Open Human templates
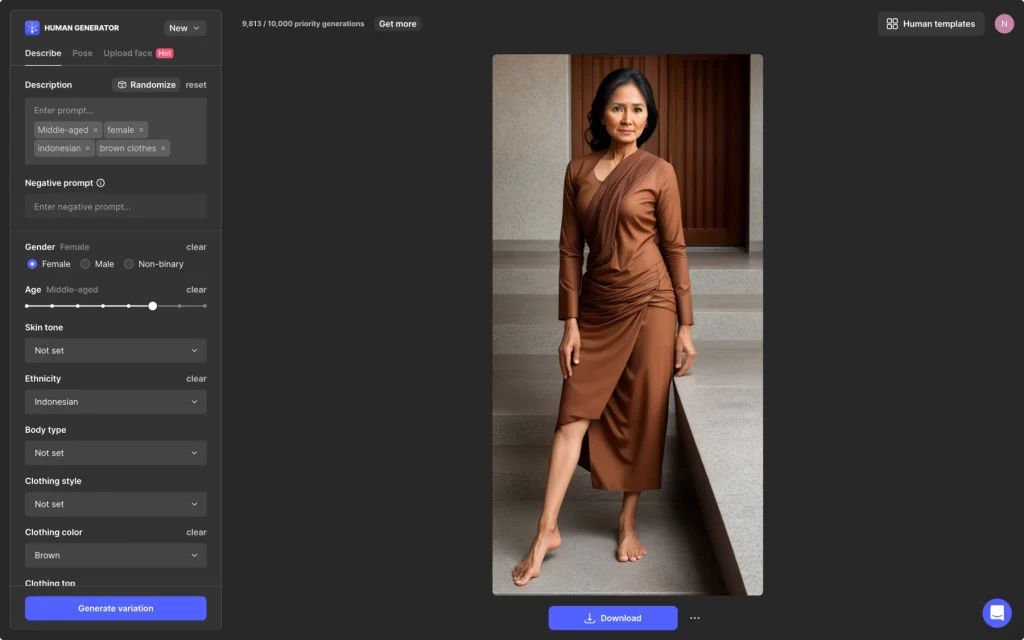The width and height of the screenshot is (1024, 640). tap(931, 24)
